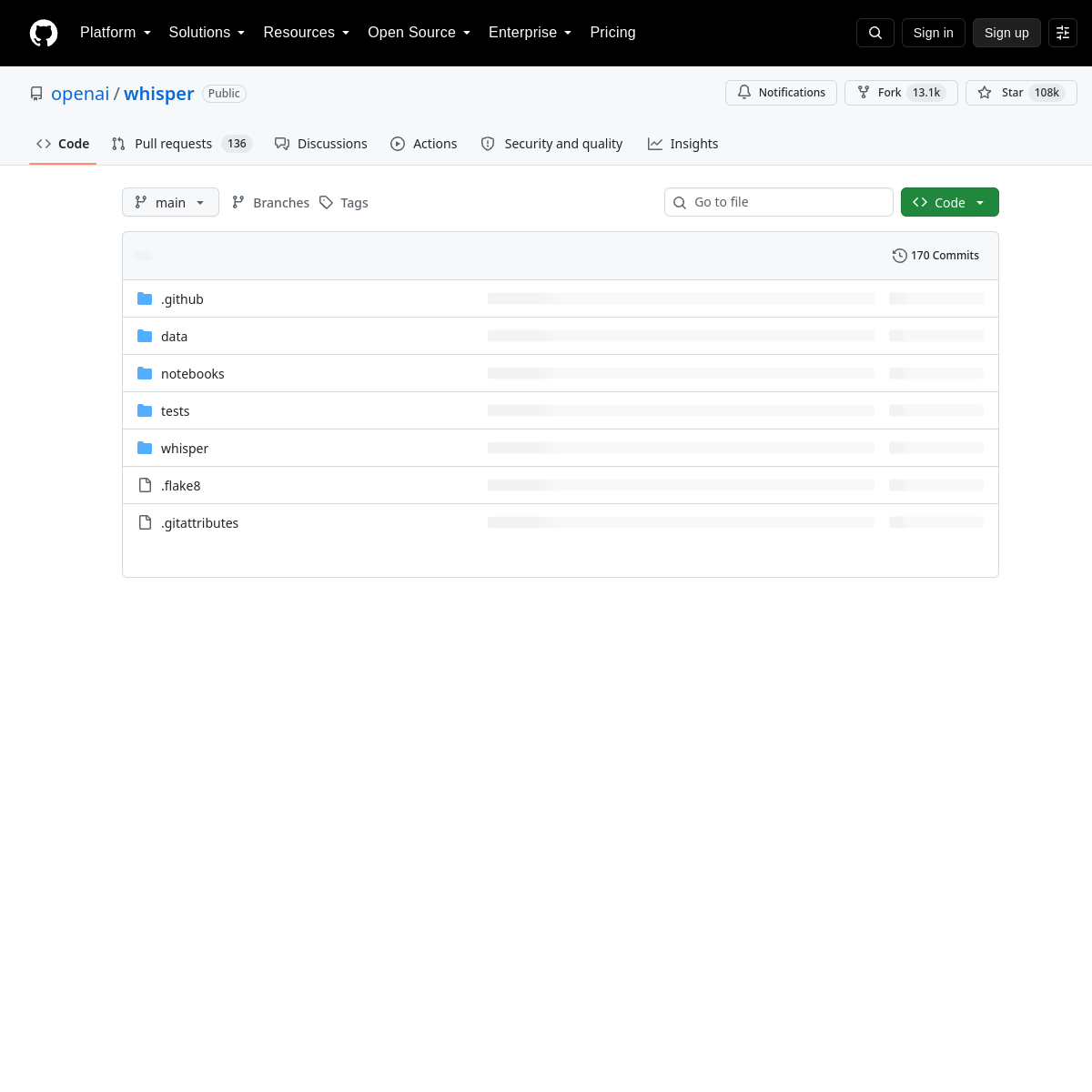Click the Security shield icon
This screenshot has width=1092, height=1092.
click(488, 144)
